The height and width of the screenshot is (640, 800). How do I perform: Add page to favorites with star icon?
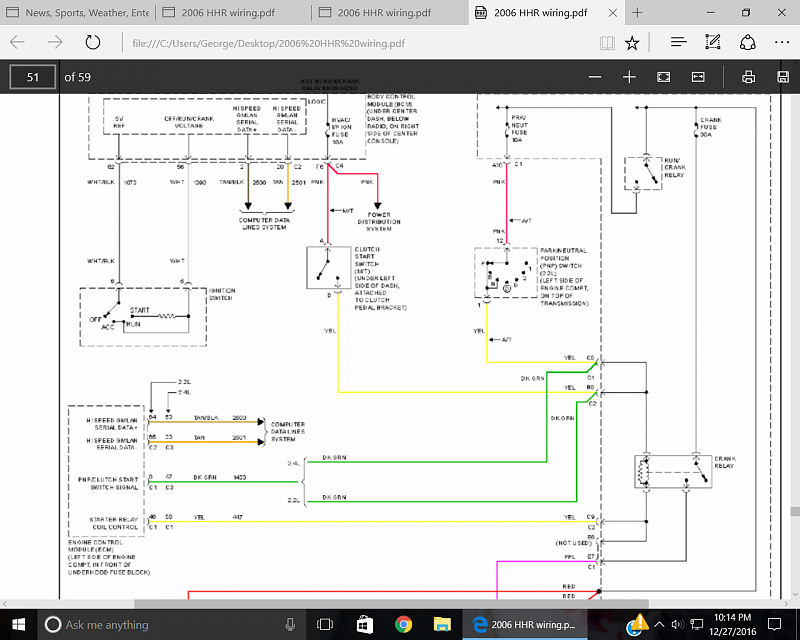632,43
